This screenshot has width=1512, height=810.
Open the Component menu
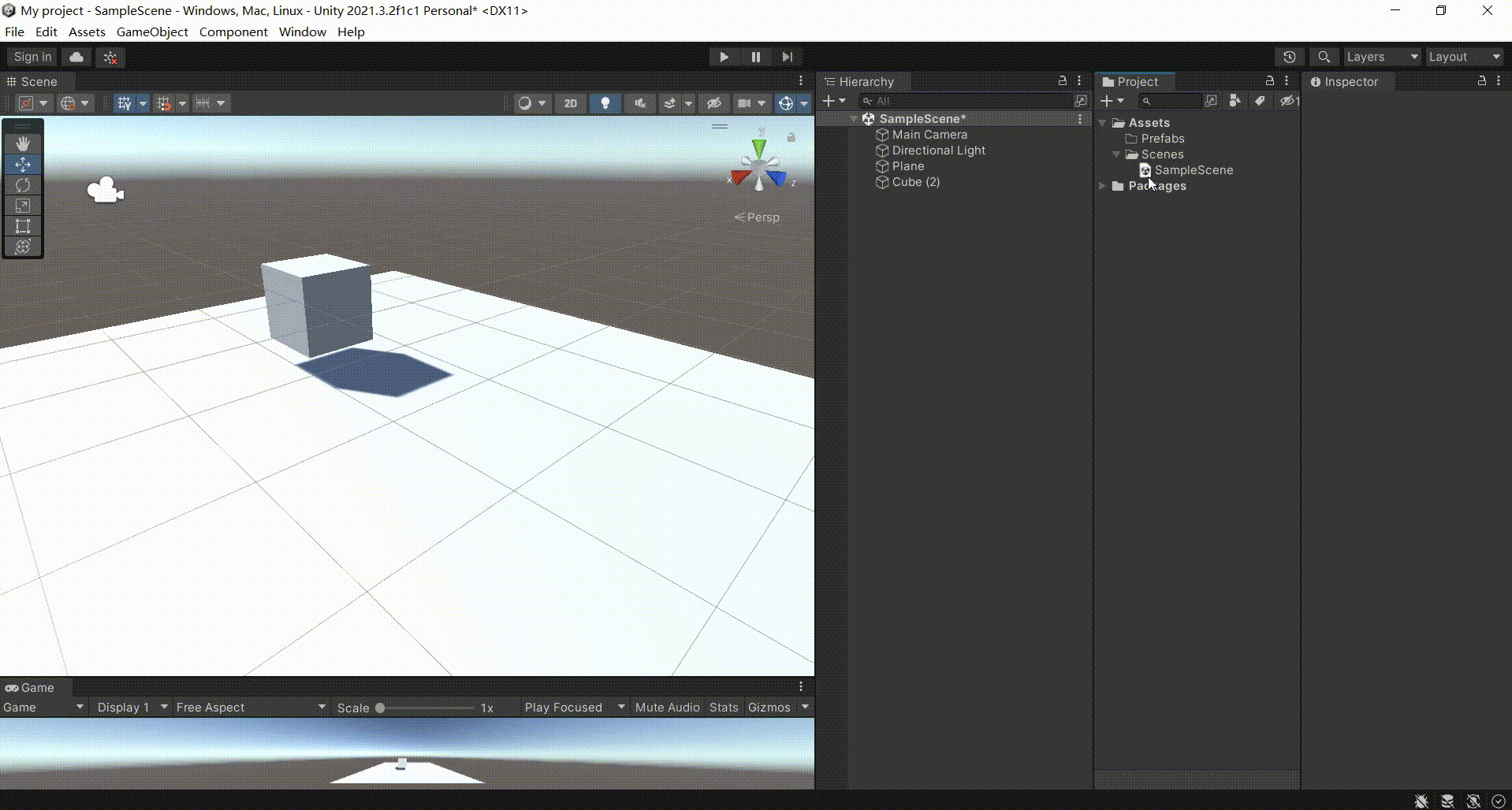tap(233, 32)
